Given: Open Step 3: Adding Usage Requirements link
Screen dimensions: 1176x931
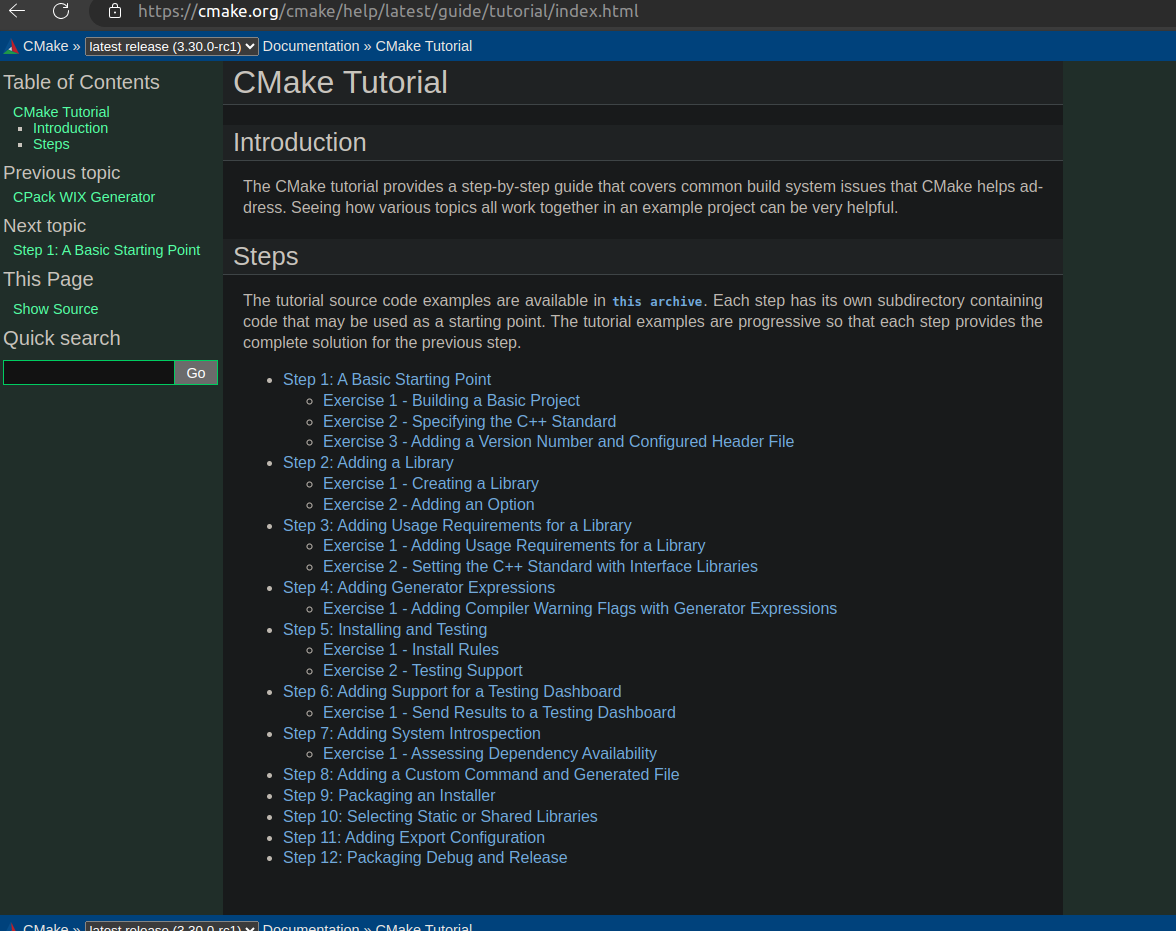Looking at the screenshot, I should click(458, 526).
